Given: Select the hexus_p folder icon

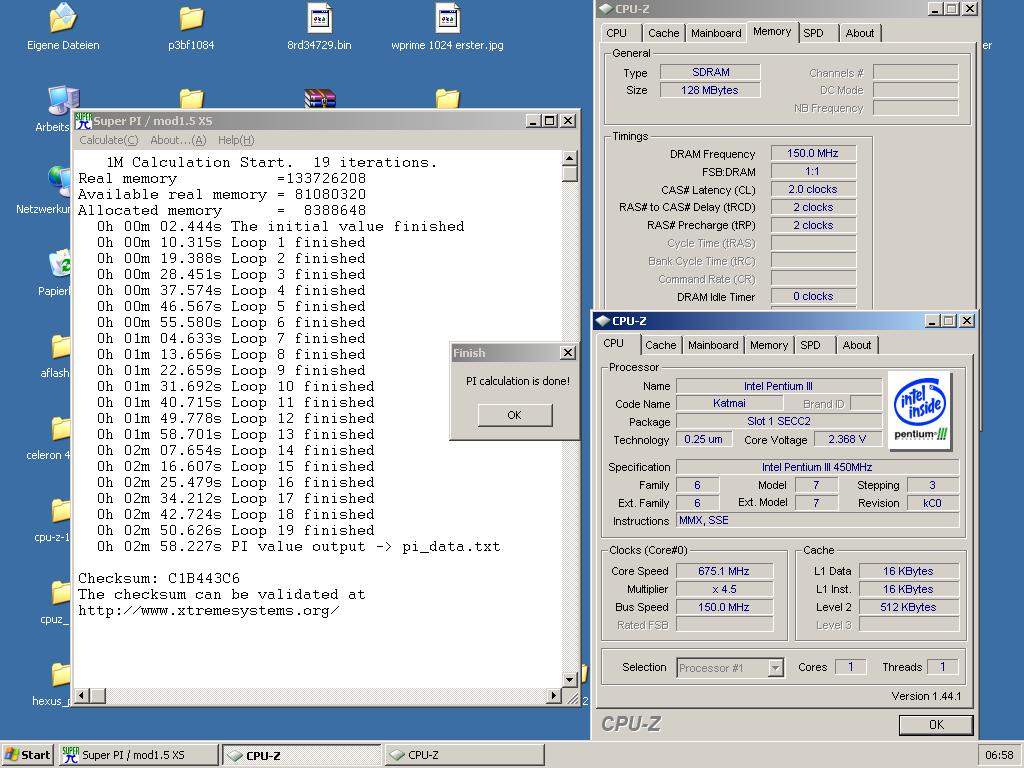Looking at the screenshot, I should [x=61, y=675].
